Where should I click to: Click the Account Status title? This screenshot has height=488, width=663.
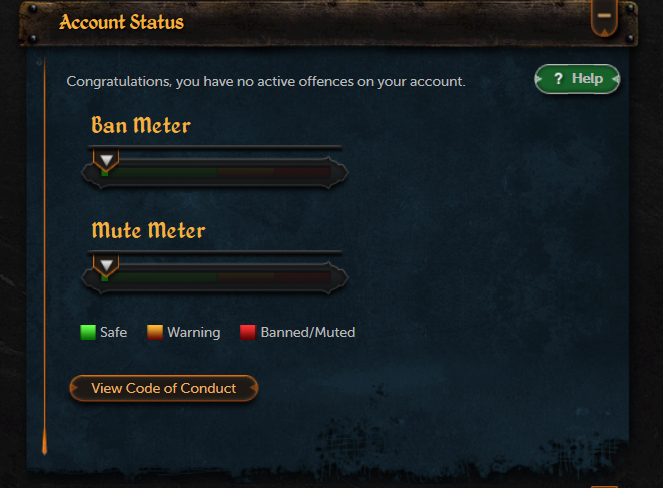[x=121, y=22]
